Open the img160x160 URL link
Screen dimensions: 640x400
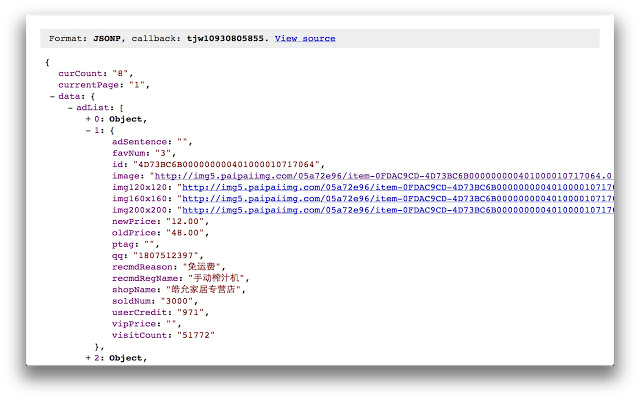pos(398,199)
